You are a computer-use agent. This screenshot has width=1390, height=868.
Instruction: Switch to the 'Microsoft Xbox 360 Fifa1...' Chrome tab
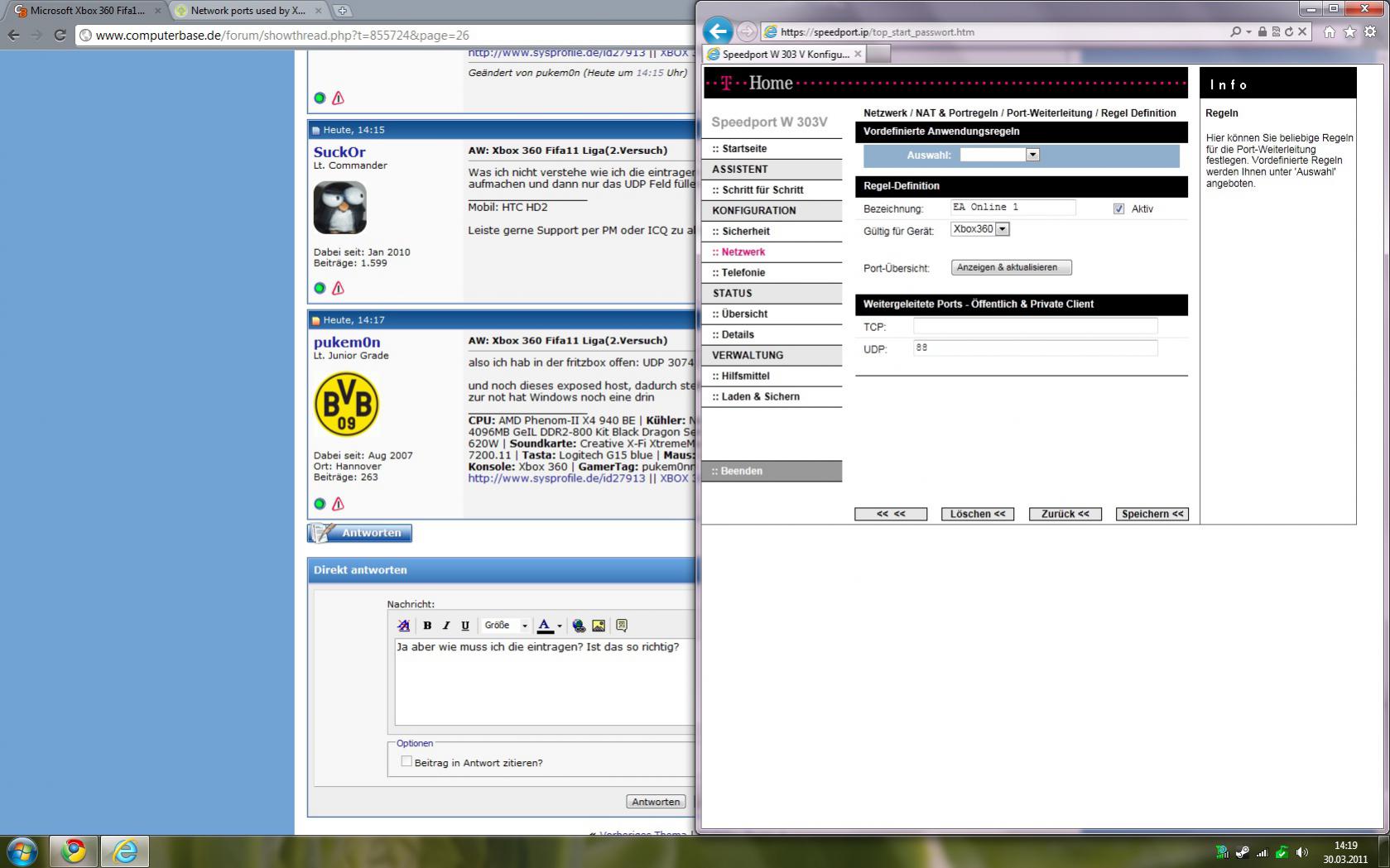click(87, 11)
